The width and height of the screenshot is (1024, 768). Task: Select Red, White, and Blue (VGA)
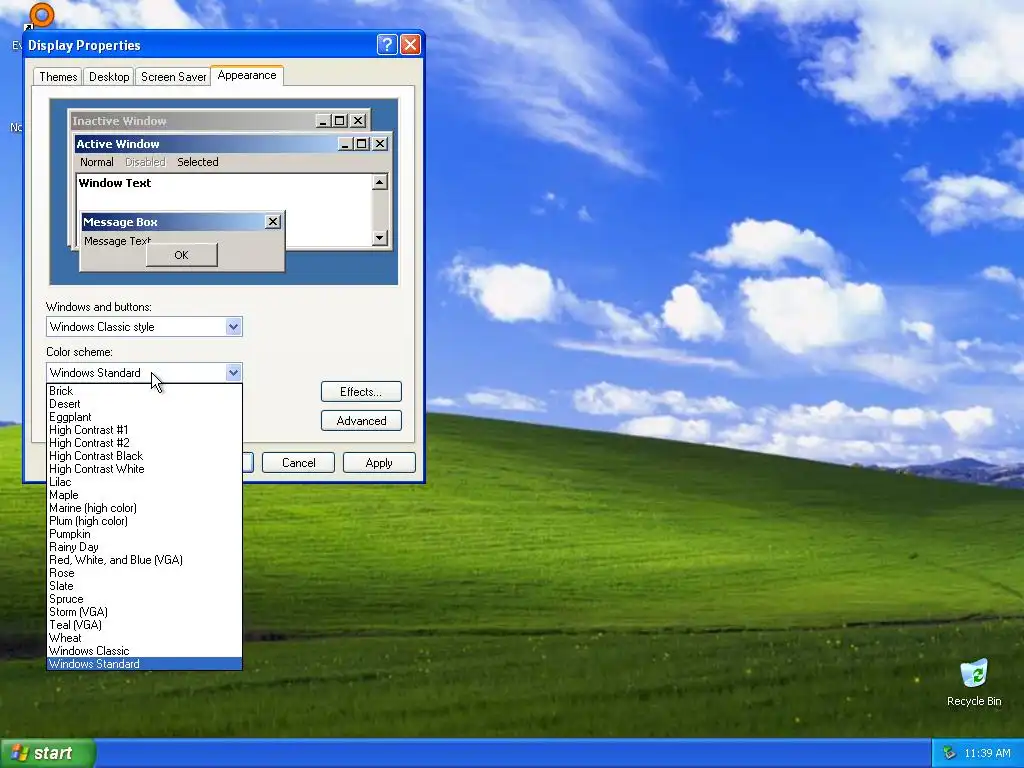pos(144,560)
